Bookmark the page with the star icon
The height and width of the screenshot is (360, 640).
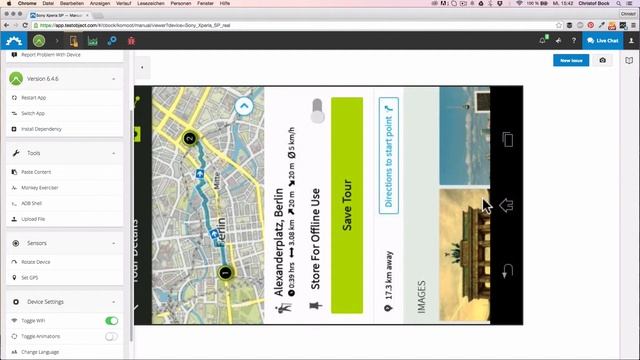tap(559, 25)
